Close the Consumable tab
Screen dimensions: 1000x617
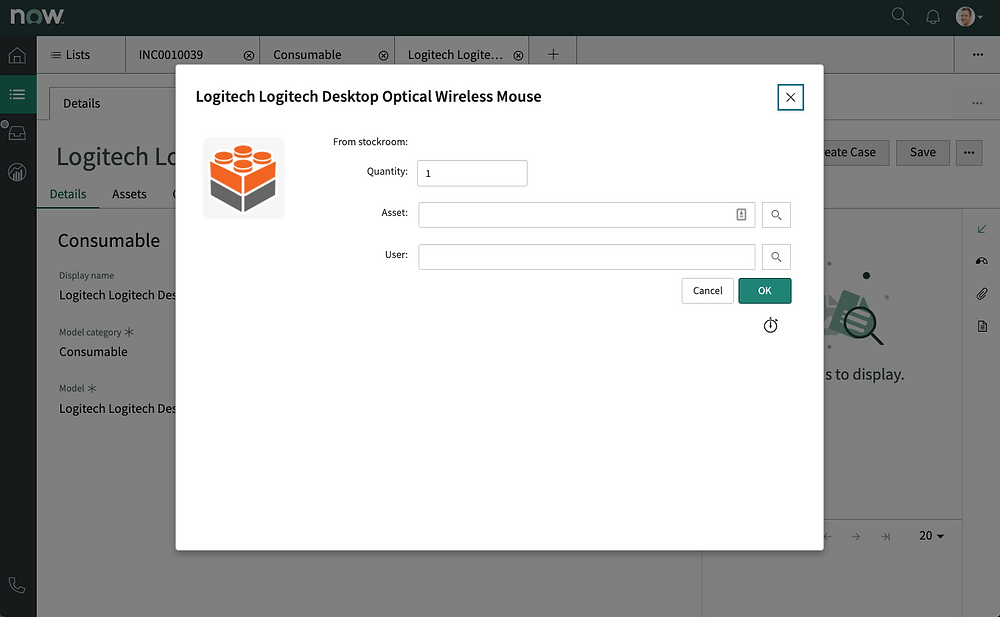point(383,56)
